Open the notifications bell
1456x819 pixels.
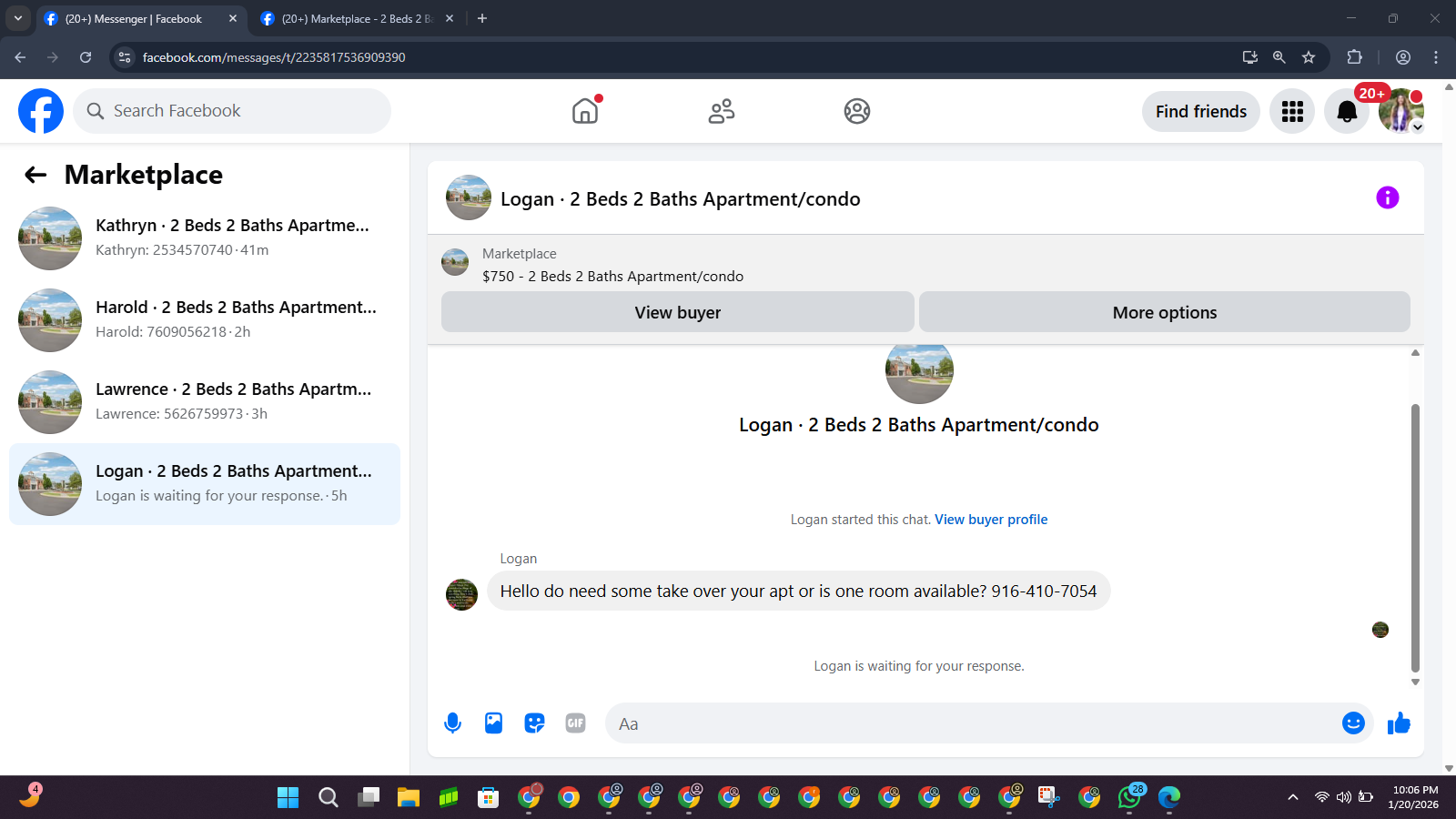(x=1347, y=111)
